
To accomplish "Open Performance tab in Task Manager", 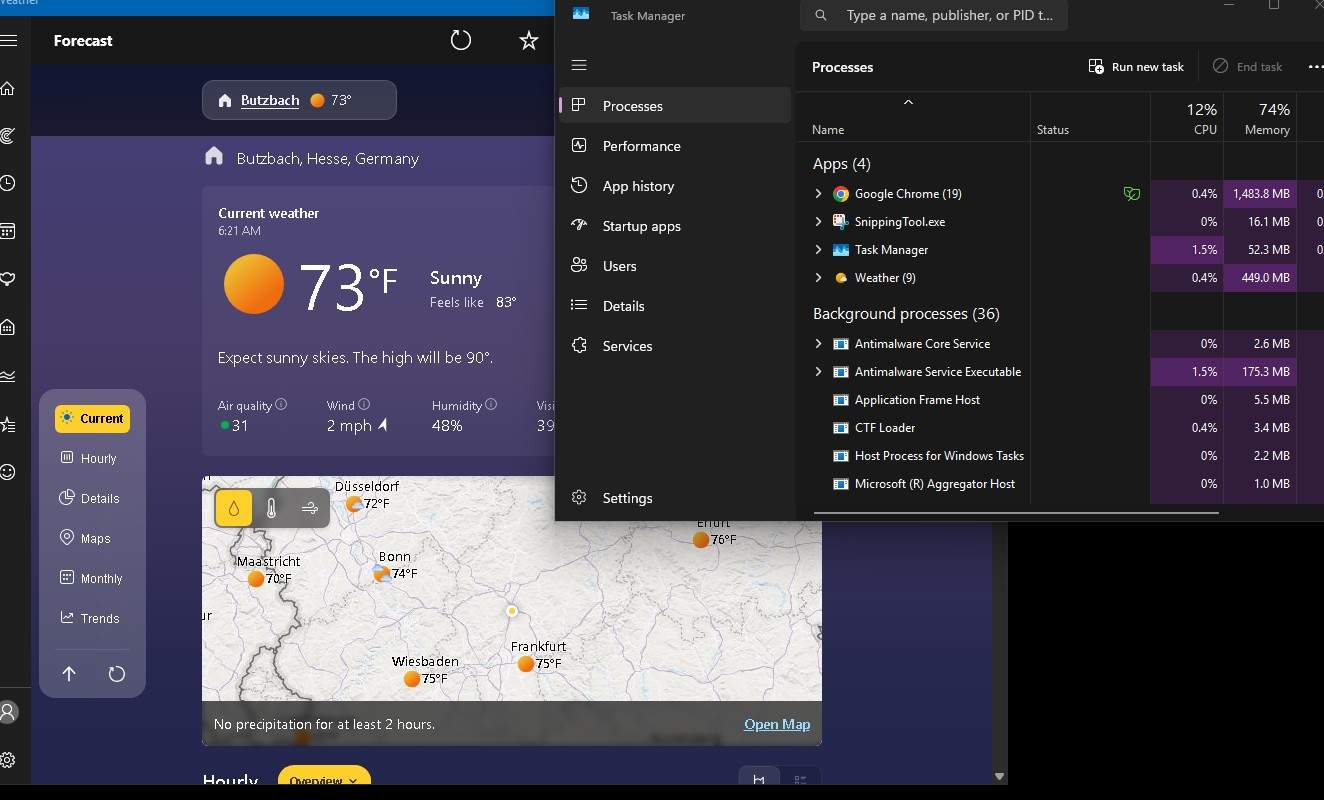I will (675, 146).
